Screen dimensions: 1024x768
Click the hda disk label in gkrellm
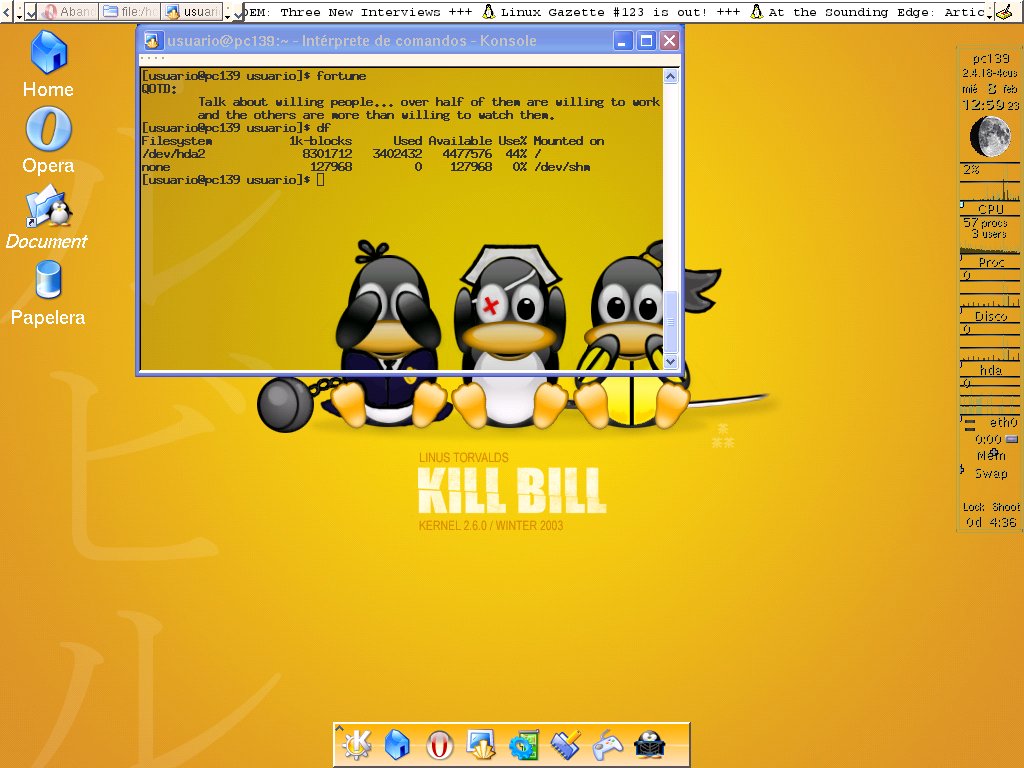991,370
